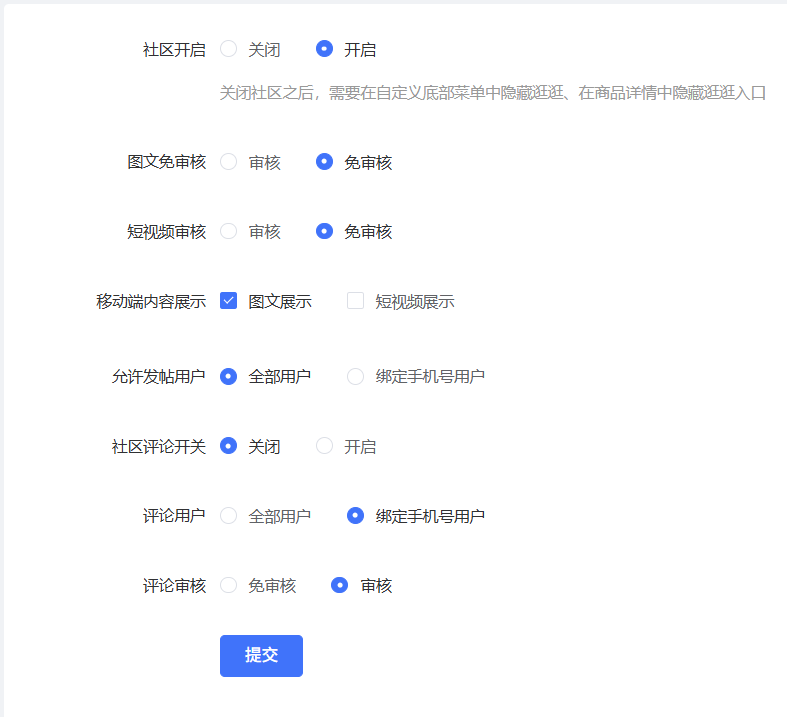Pick 全部用户 for 评论用户

[x=229, y=516]
